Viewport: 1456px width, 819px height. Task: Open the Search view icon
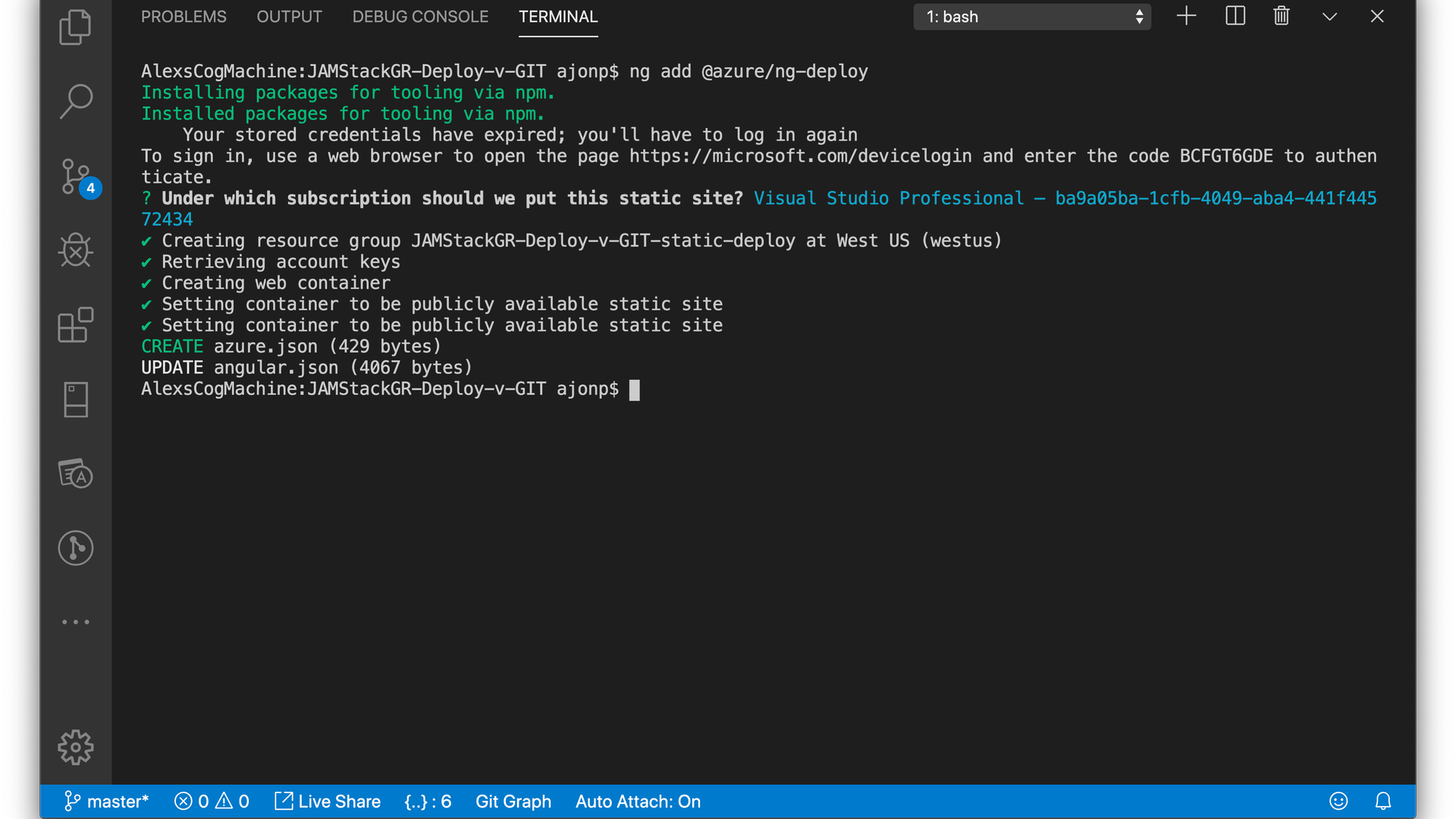(75, 101)
